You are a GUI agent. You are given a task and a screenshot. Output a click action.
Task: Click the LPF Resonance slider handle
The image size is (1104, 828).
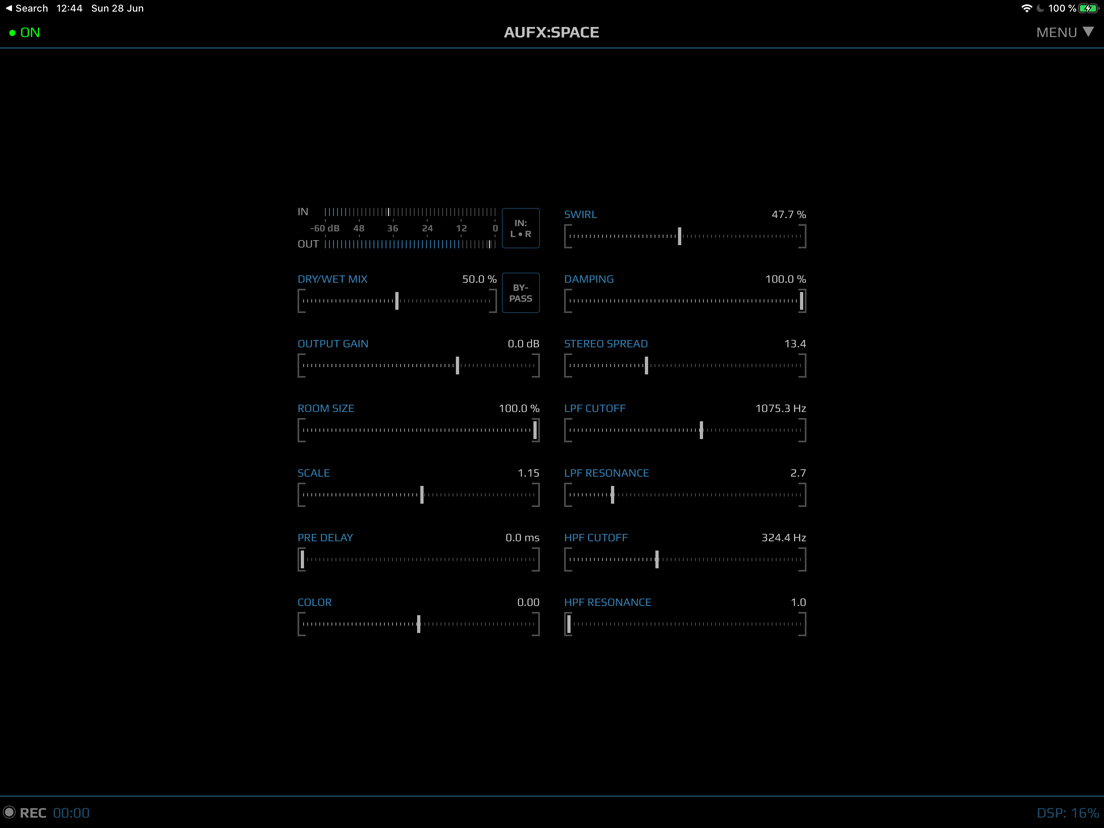point(613,495)
